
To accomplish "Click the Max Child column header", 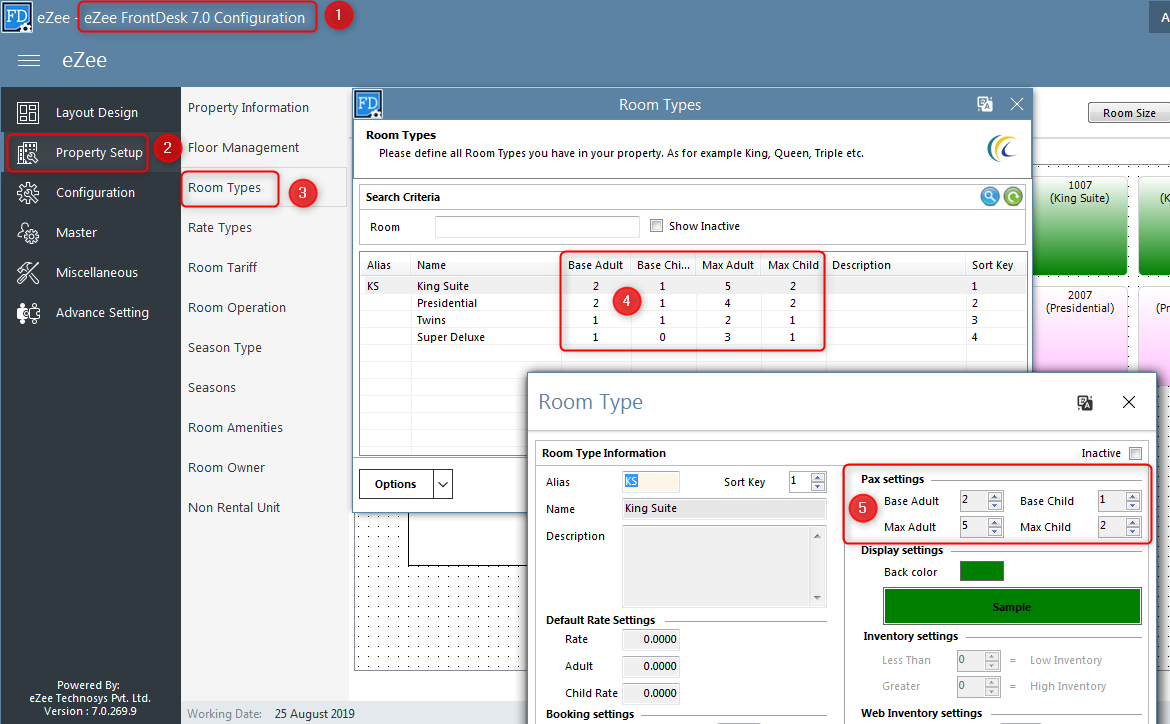I will [793, 265].
